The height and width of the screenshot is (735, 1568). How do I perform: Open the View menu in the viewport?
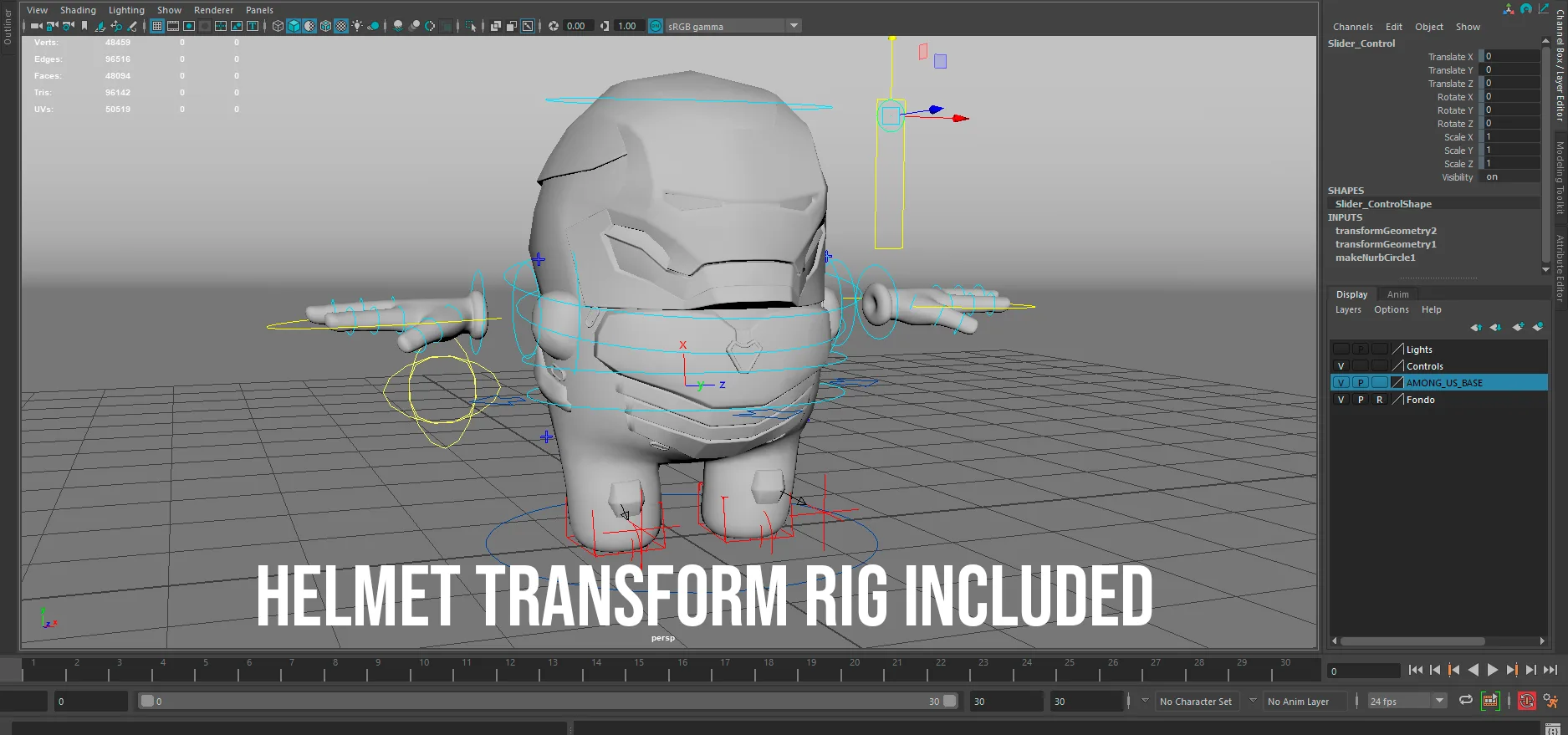[x=38, y=10]
